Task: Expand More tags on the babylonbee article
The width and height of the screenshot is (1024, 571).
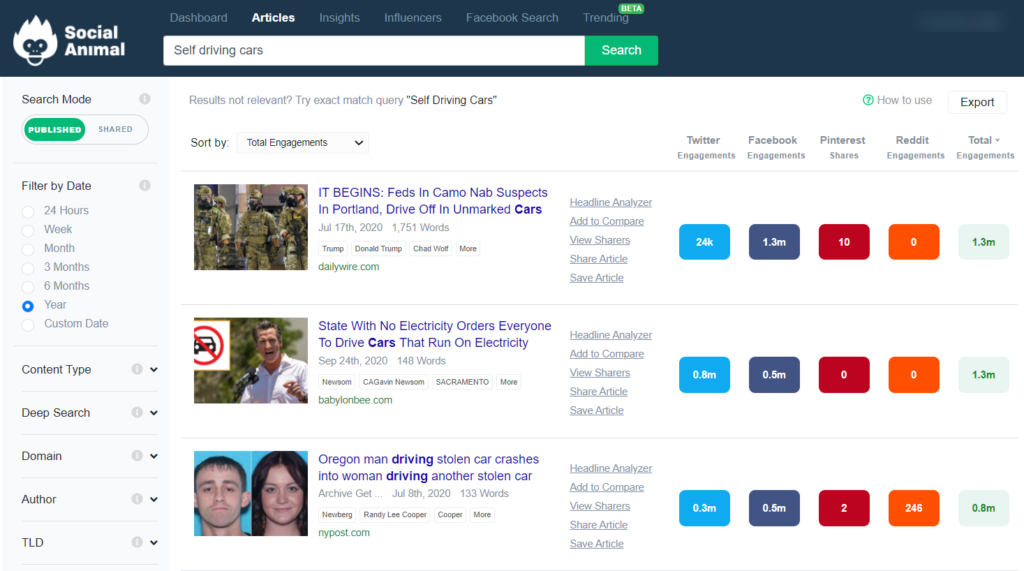Action: (x=509, y=382)
